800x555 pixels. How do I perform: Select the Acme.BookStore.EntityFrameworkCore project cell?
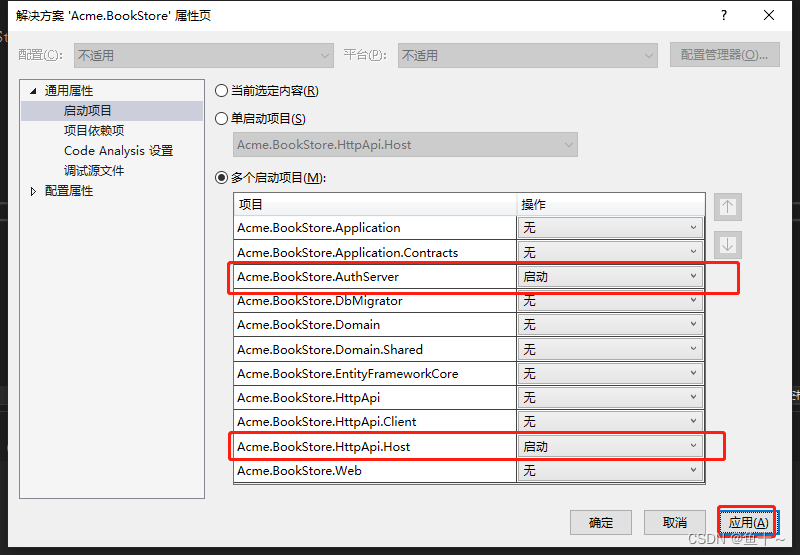click(x=375, y=373)
